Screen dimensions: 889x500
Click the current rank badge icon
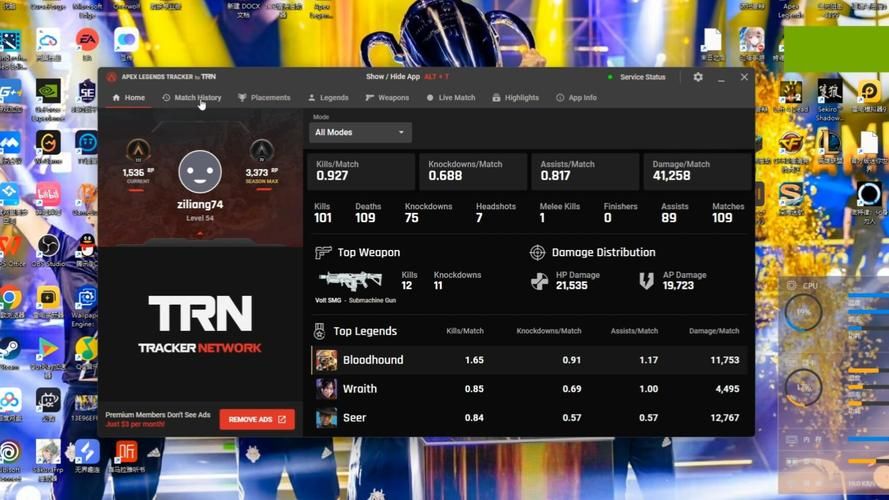tap(138, 152)
